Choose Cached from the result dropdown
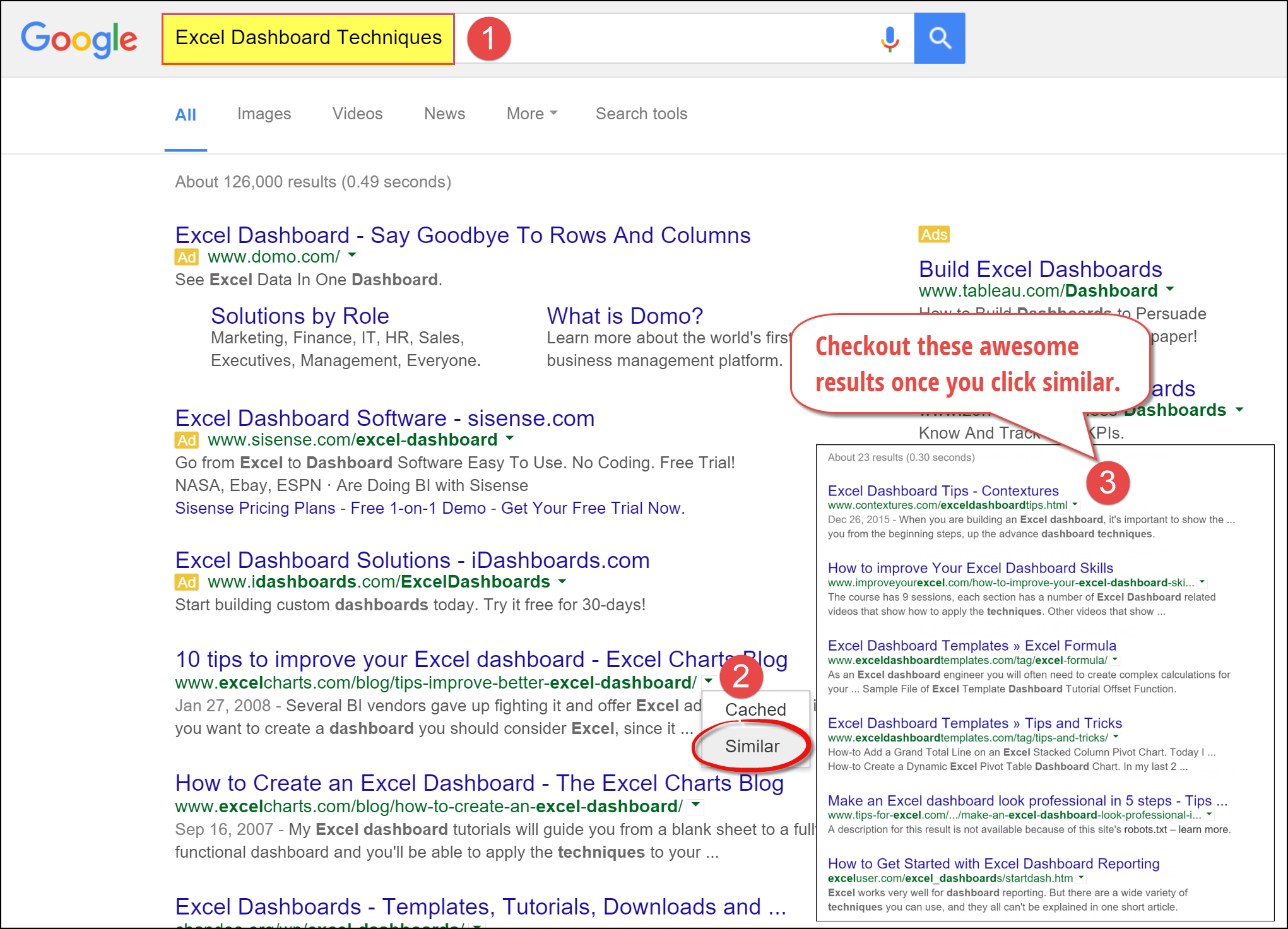Screen dimensions: 1288x929 [755, 709]
